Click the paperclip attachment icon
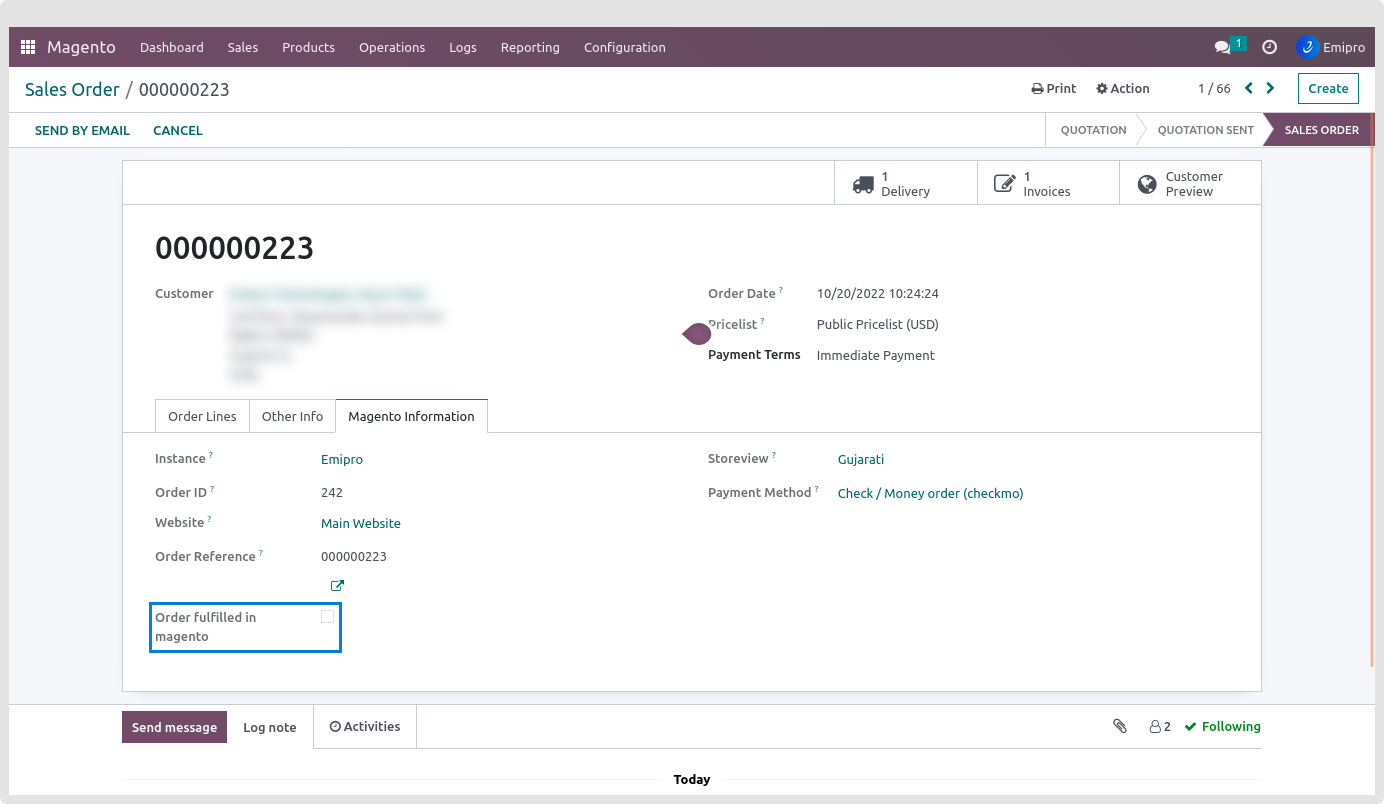The width and height of the screenshot is (1384, 804). click(1120, 727)
